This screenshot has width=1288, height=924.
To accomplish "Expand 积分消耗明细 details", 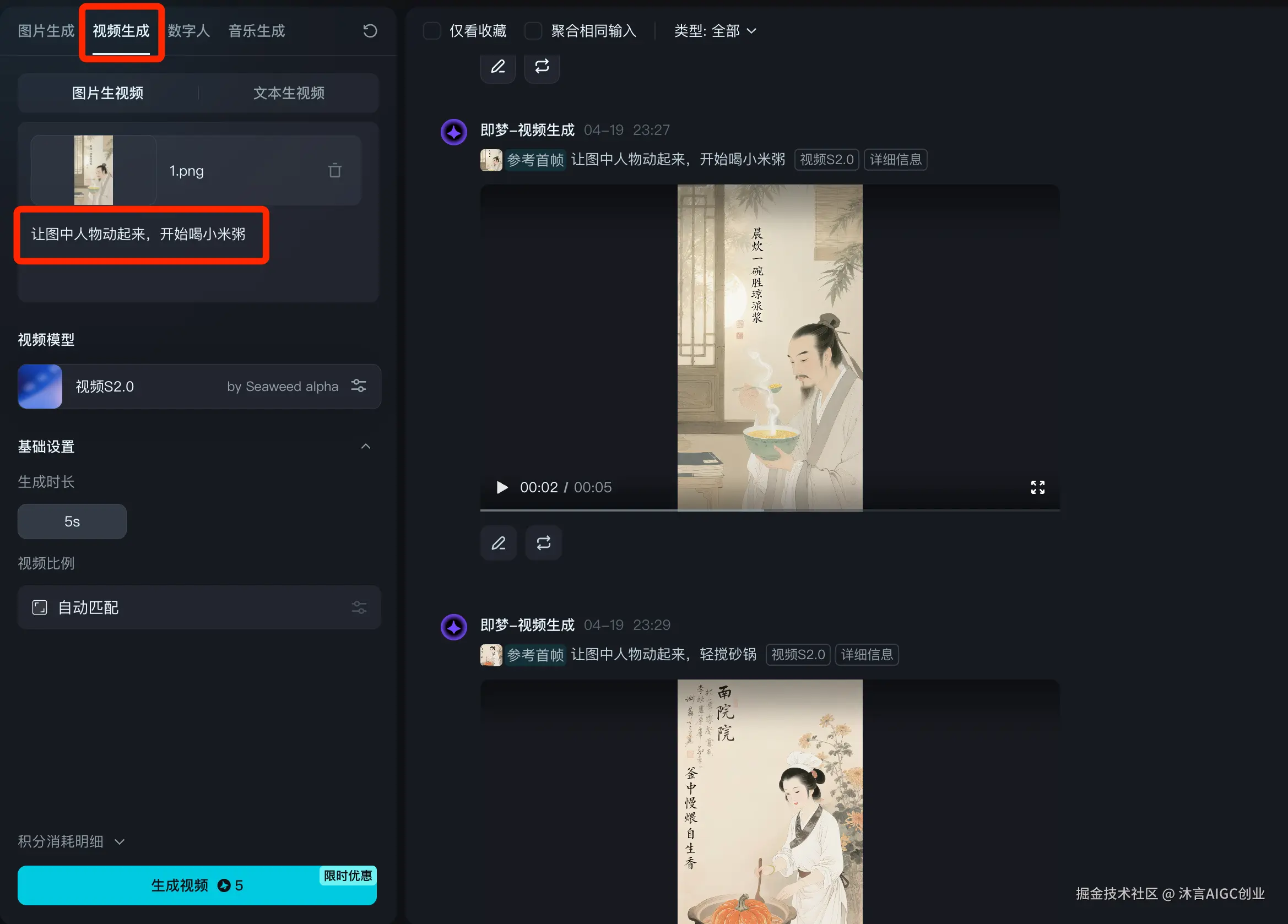I will coord(71,841).
